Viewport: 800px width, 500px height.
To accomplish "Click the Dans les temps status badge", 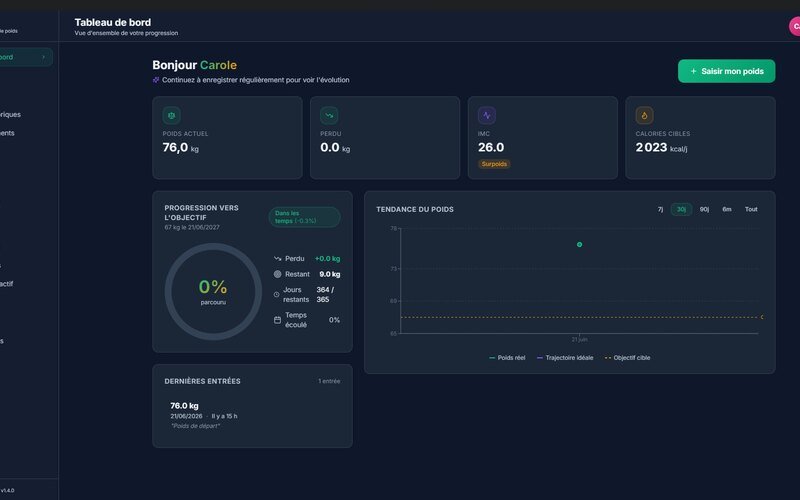I will (305, 217).
